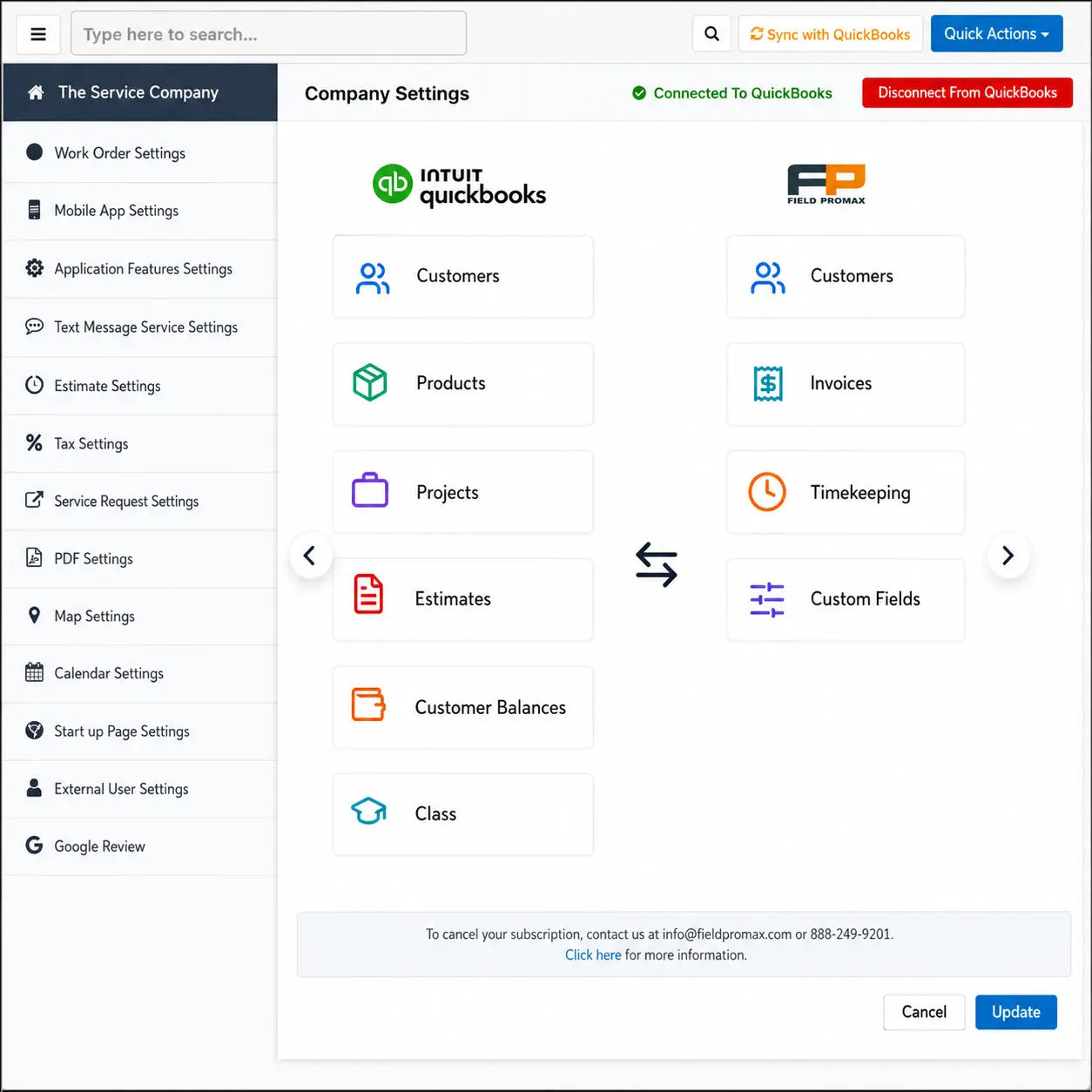Viewport: 1092px width, 1092px height.
Task: Click the Mobile App Settings phone icon
Action: tap(34, 210)
